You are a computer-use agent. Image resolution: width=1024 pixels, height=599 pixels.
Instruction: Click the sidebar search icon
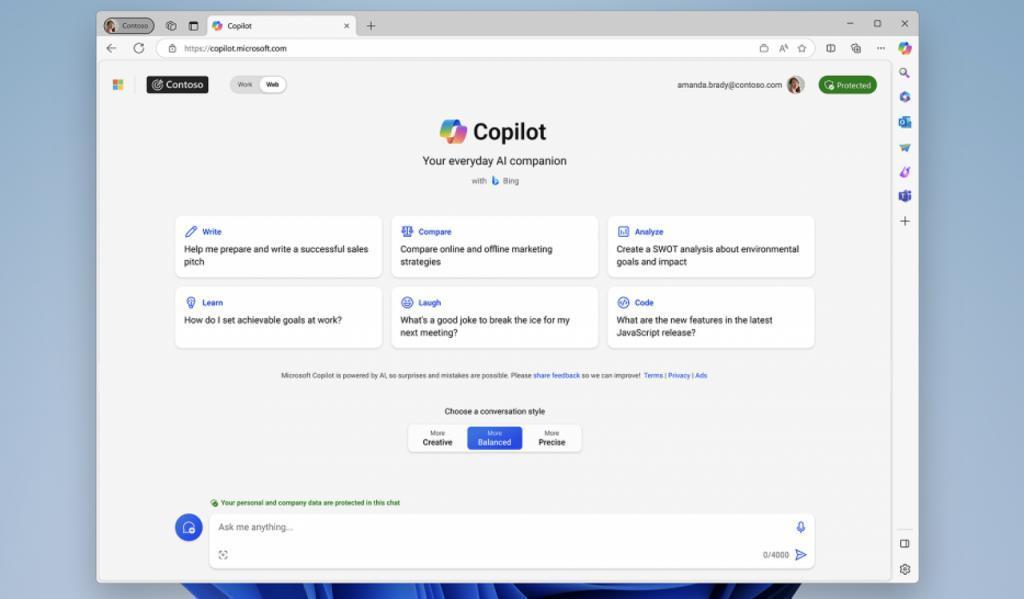pyautogui.click(x=904, y=73)
